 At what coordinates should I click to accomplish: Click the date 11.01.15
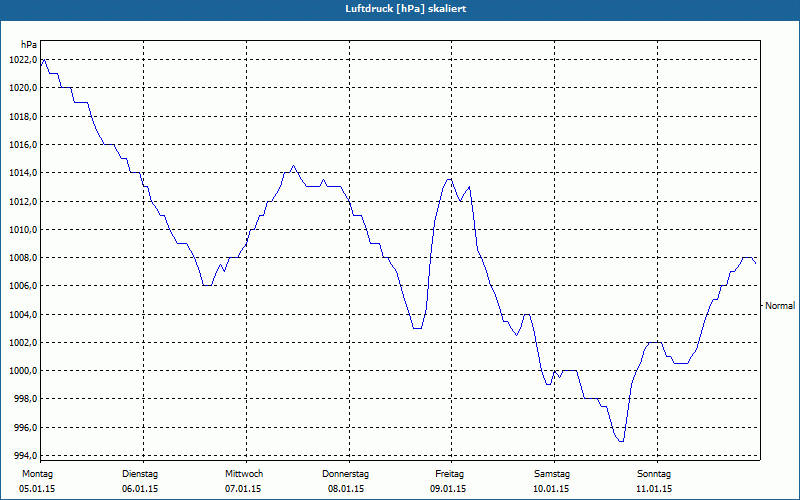654,489
